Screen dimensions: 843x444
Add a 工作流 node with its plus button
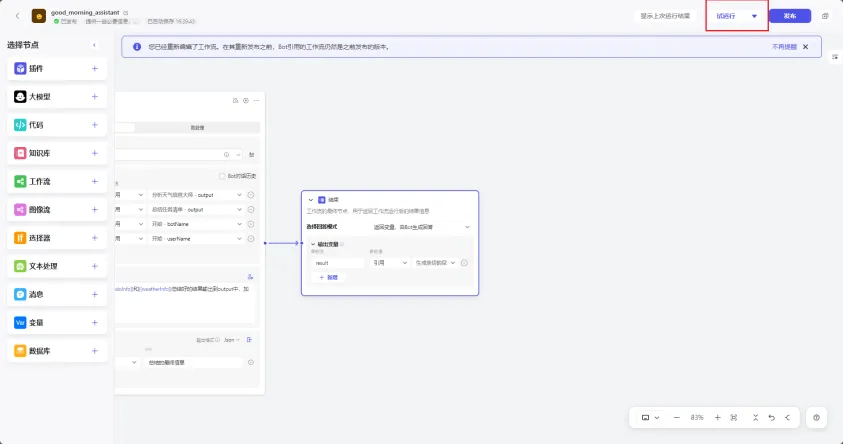[95, 181]
